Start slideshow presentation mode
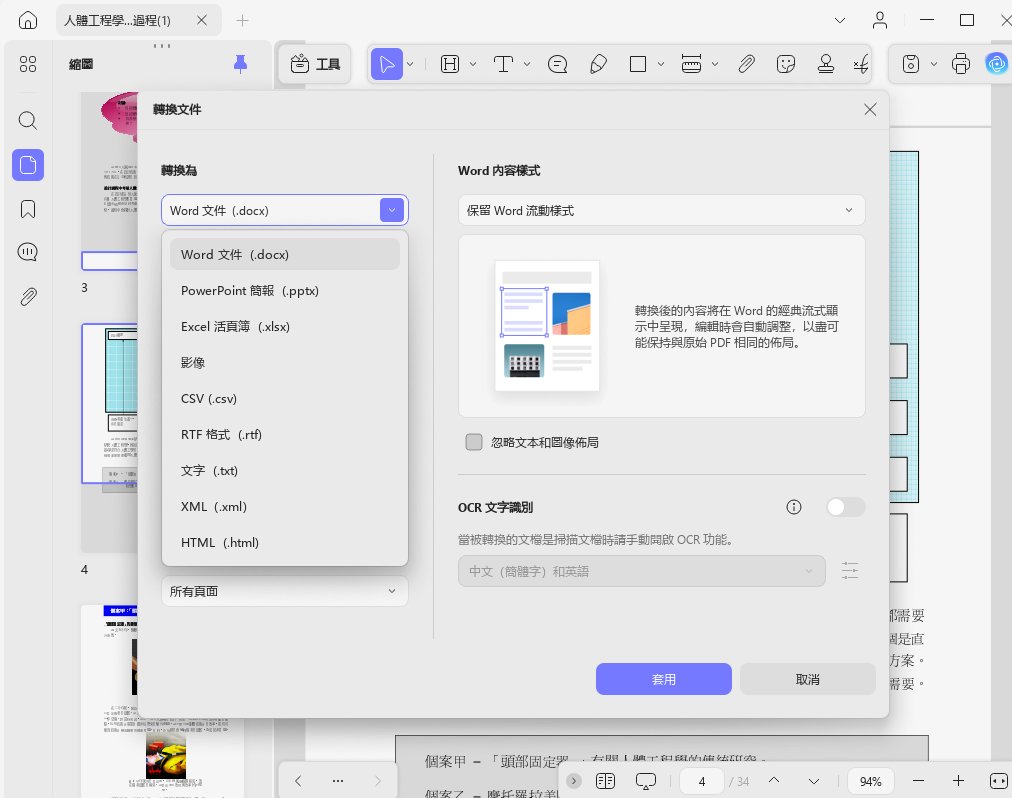Screen dimensions: 1012x798 [x=645, y=781]
